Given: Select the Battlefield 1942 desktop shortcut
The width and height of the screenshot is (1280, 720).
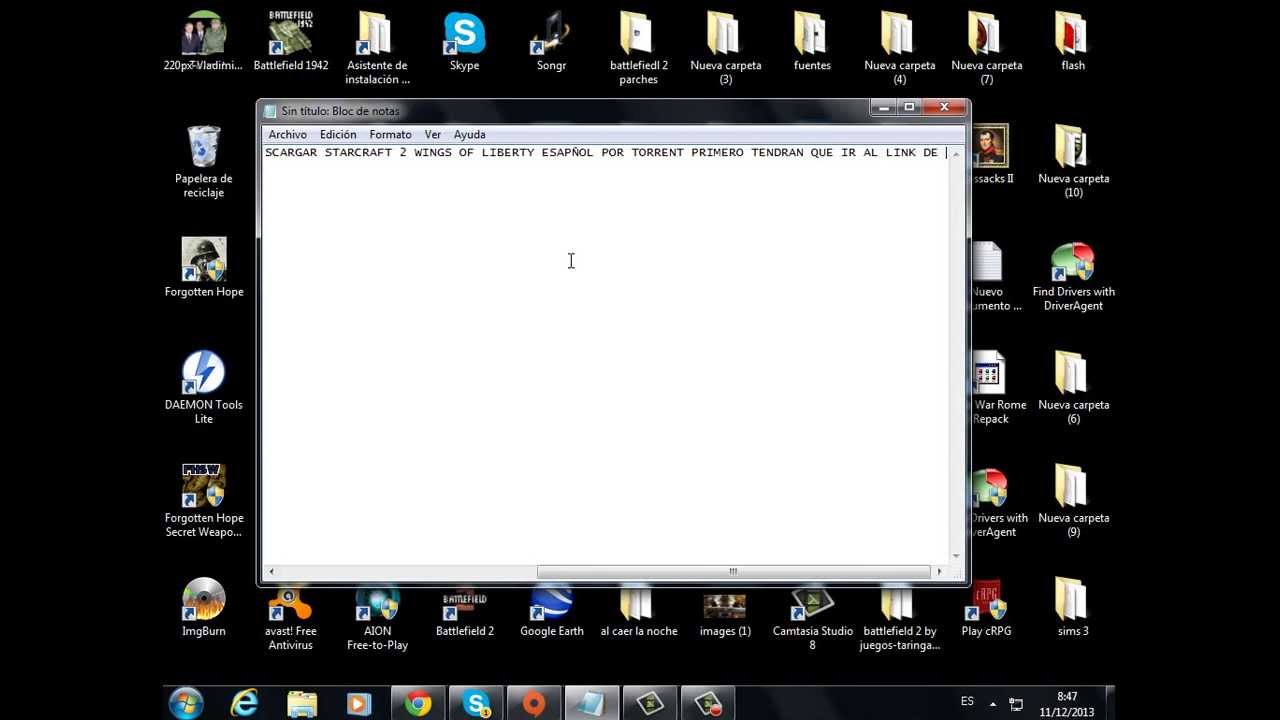Looking at the screenshot, I should point(290,42).
